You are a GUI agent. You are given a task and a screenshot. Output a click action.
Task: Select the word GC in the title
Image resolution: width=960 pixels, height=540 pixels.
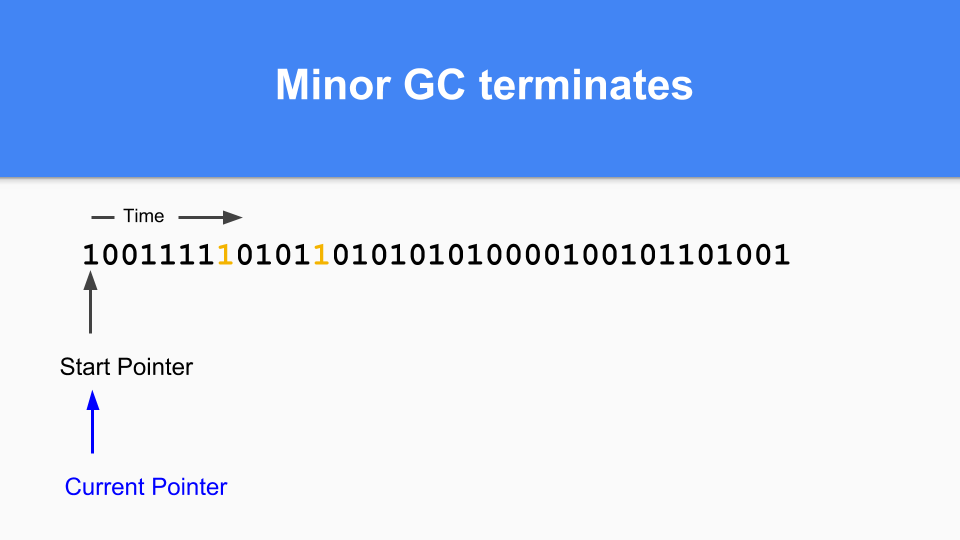[x=436, y=85]
